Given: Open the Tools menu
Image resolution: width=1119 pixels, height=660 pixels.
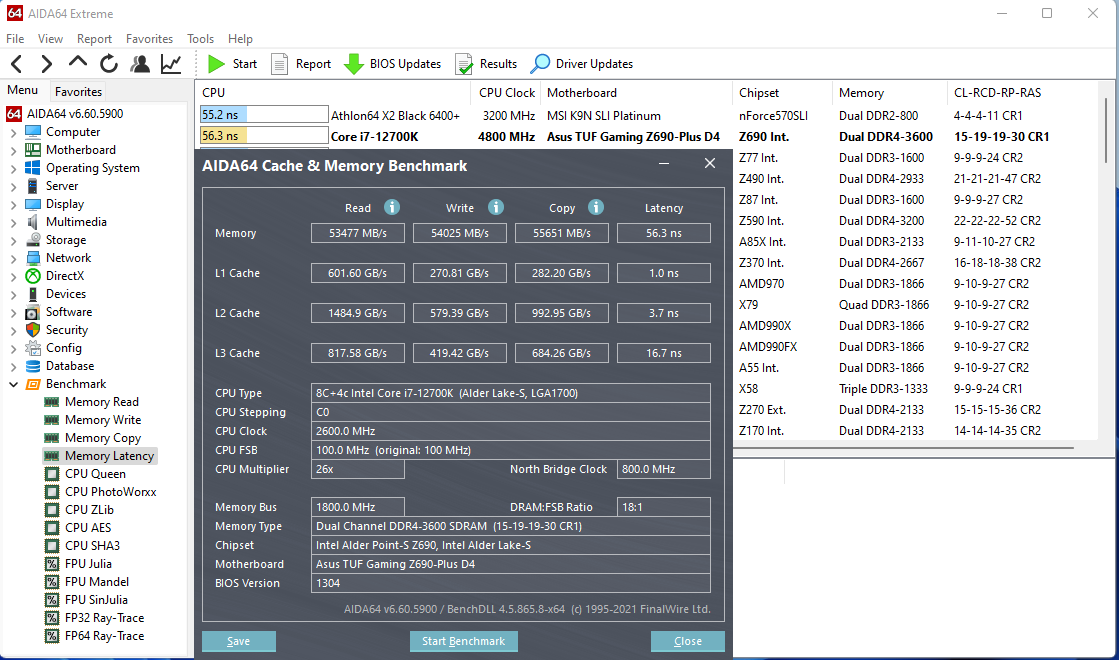Looking at the screenshot, I should point(201,39).
